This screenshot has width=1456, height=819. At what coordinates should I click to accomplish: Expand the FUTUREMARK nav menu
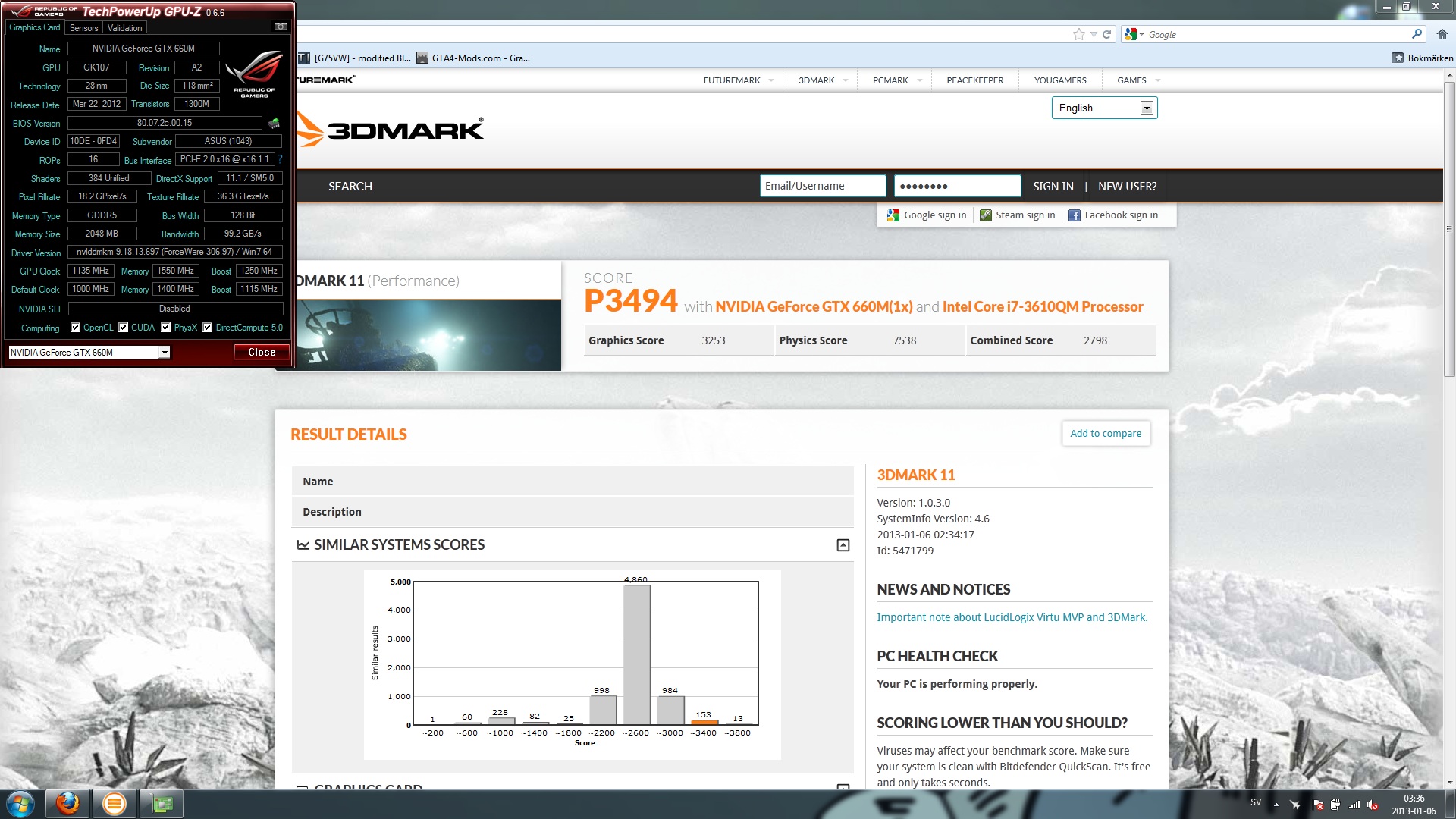tap(739, 80)
